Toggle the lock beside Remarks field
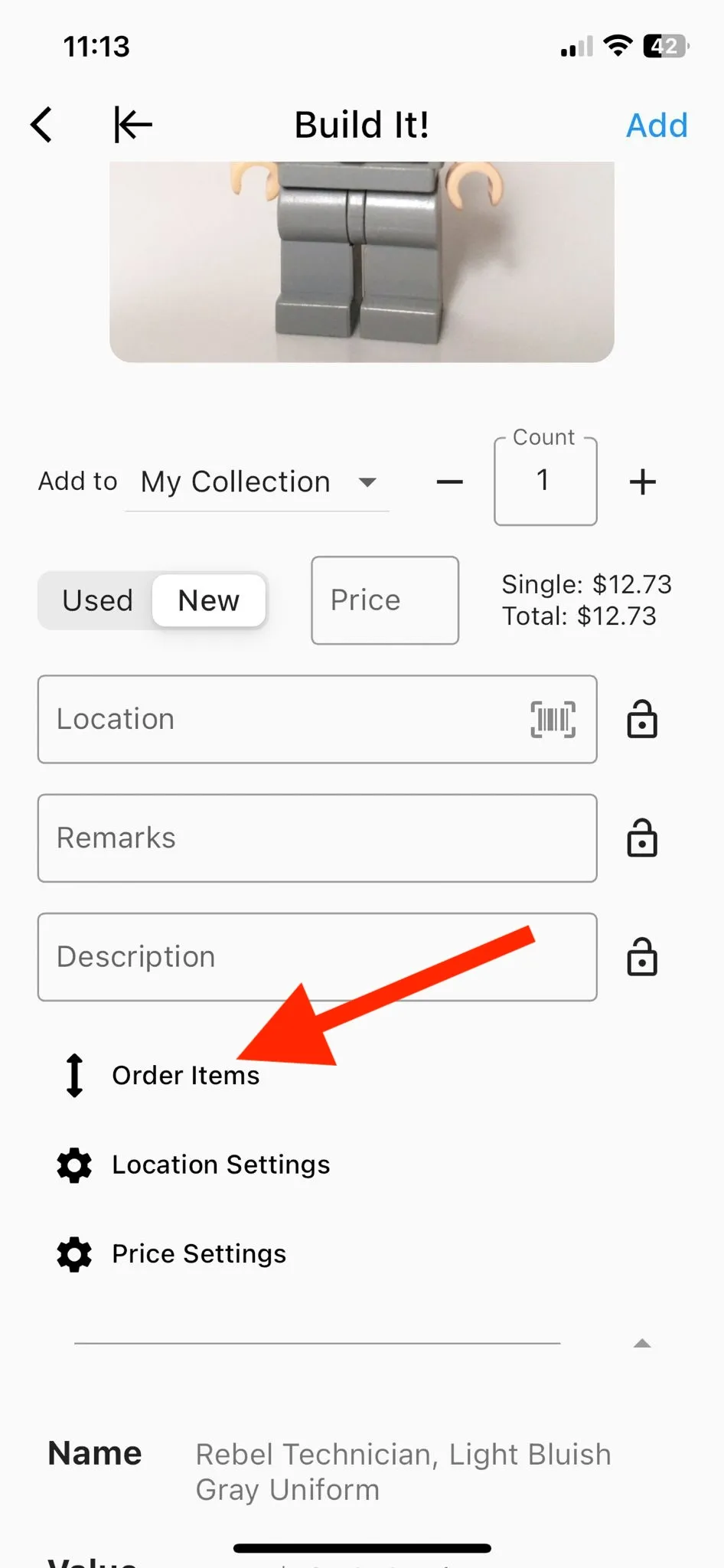The width and height of the screenshot is (724, 1568). (642, 838)
